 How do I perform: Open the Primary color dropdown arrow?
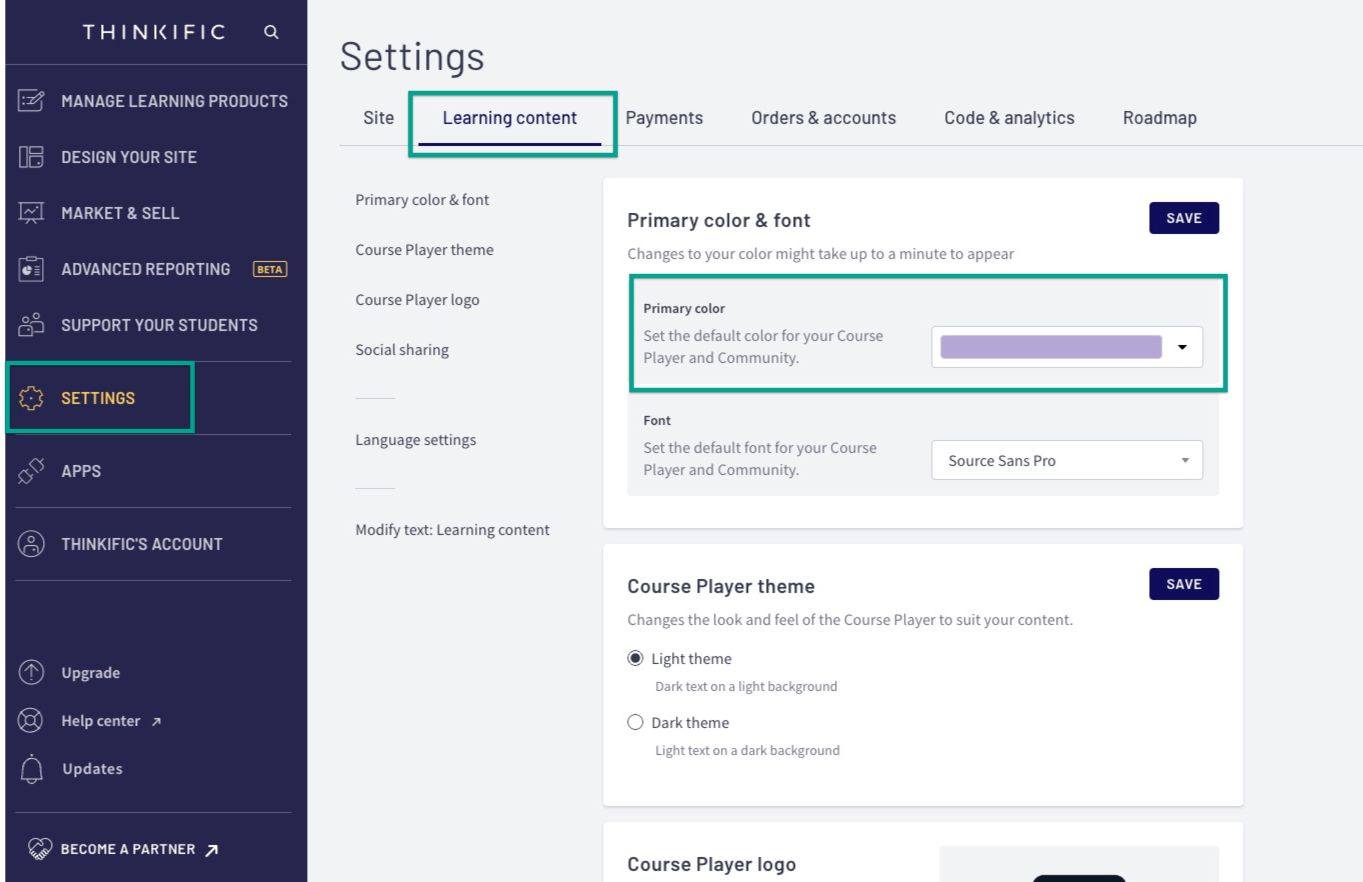tap(1182, 347)
